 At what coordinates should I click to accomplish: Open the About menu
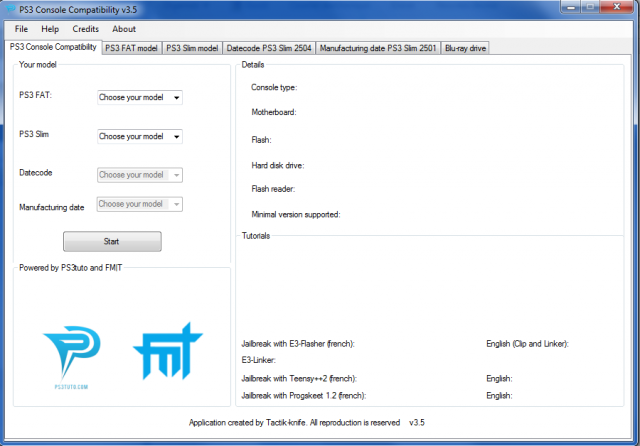tap(124, 29)
